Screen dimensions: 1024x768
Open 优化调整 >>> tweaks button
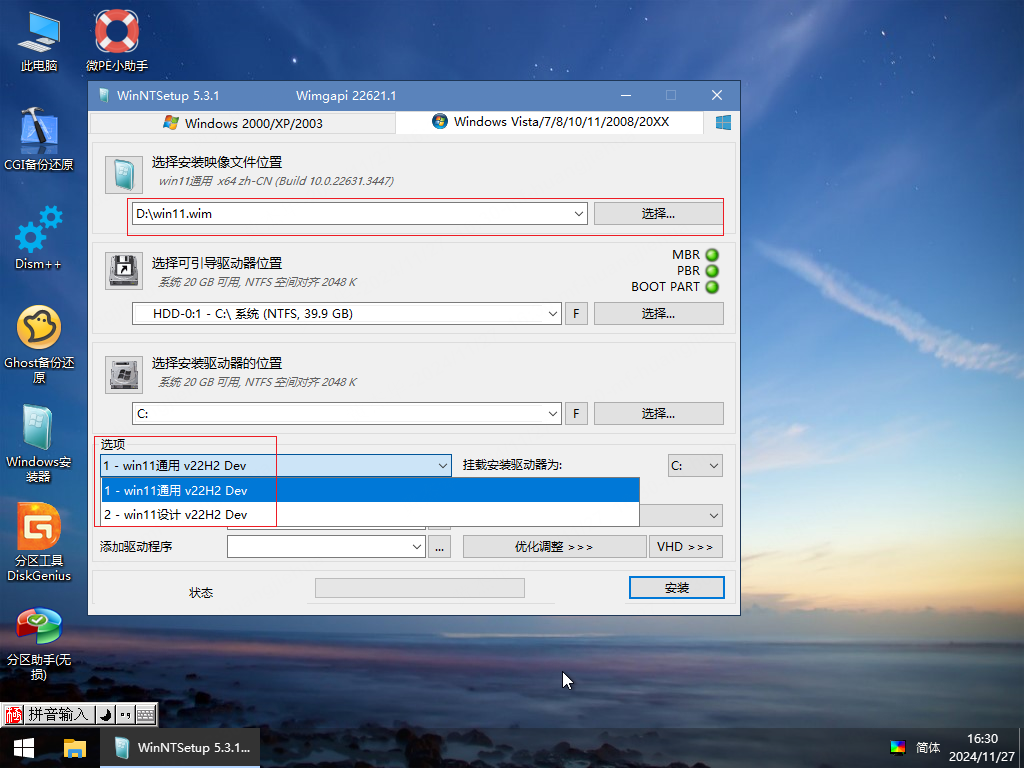point(554,547)
